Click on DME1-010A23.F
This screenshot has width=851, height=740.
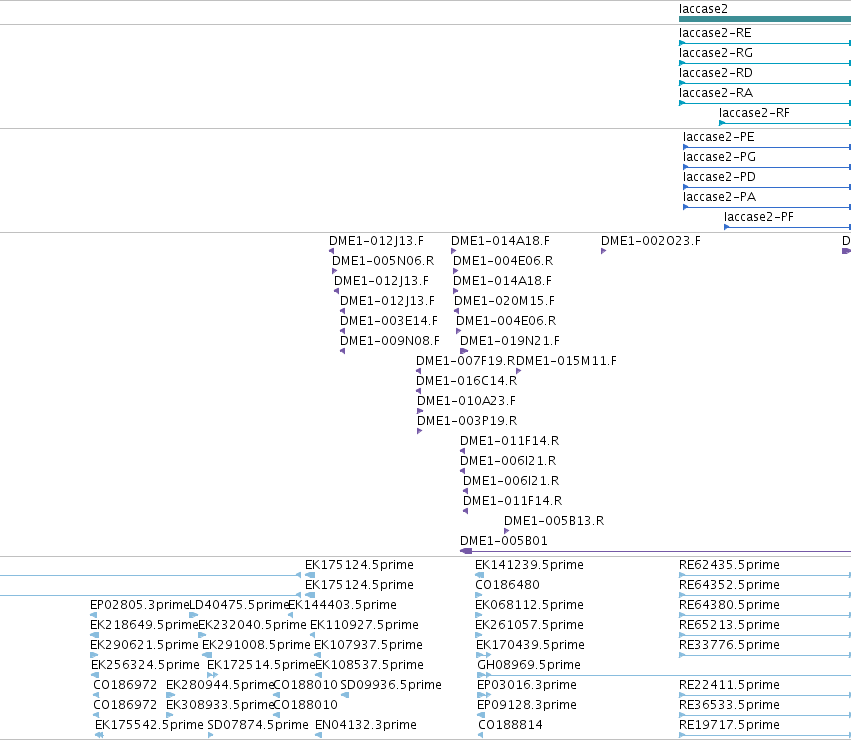(x=466, y=401)
